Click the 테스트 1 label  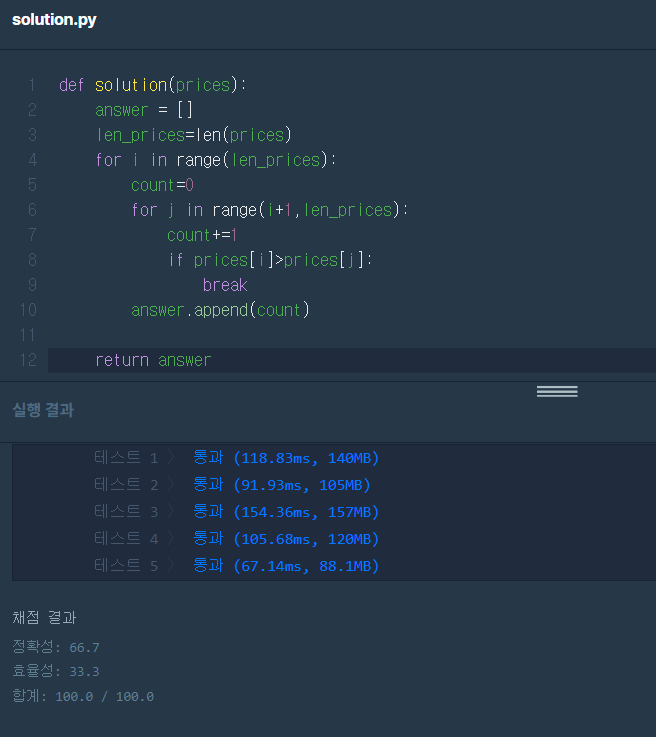pos(126,457)
